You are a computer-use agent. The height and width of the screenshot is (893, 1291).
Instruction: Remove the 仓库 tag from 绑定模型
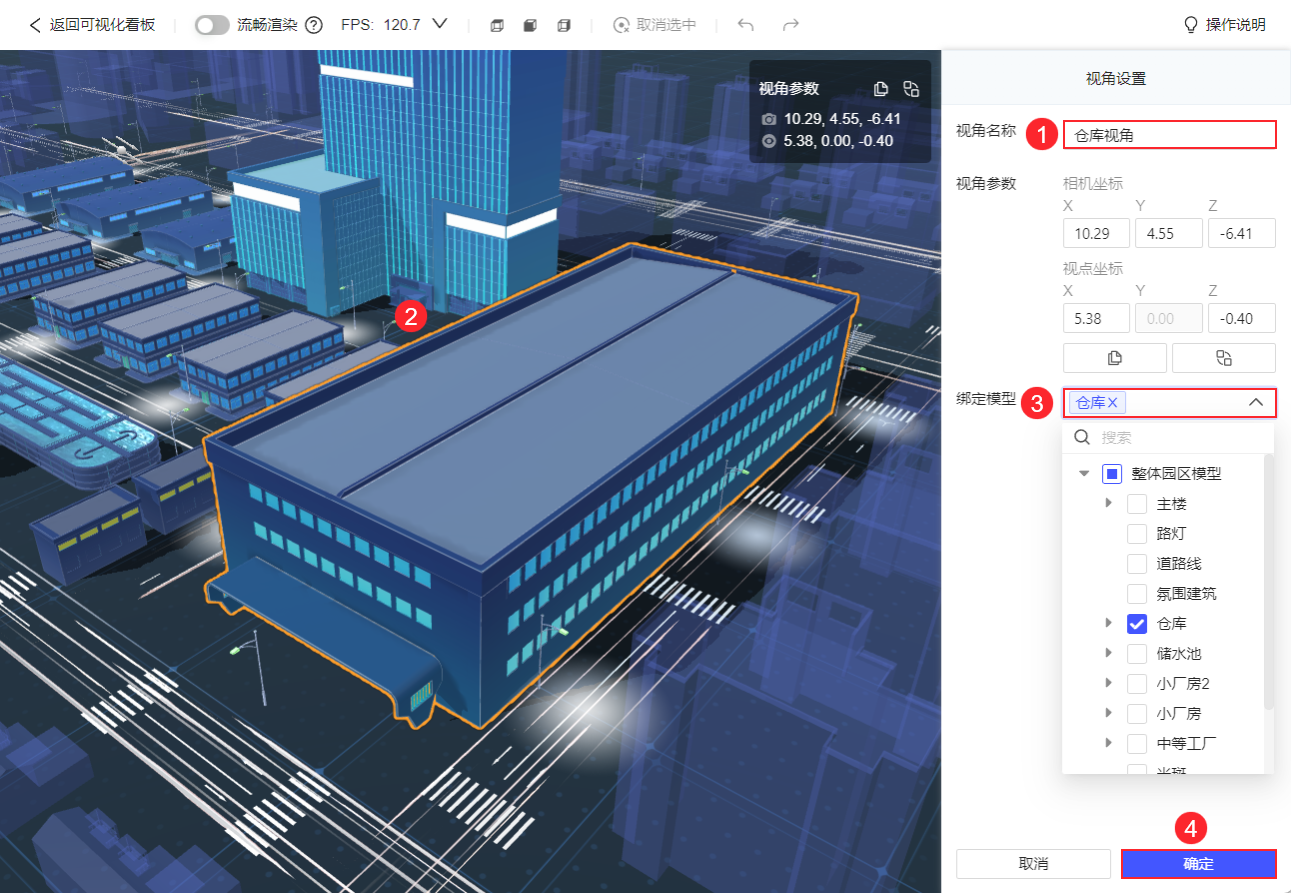(1112, 402)
